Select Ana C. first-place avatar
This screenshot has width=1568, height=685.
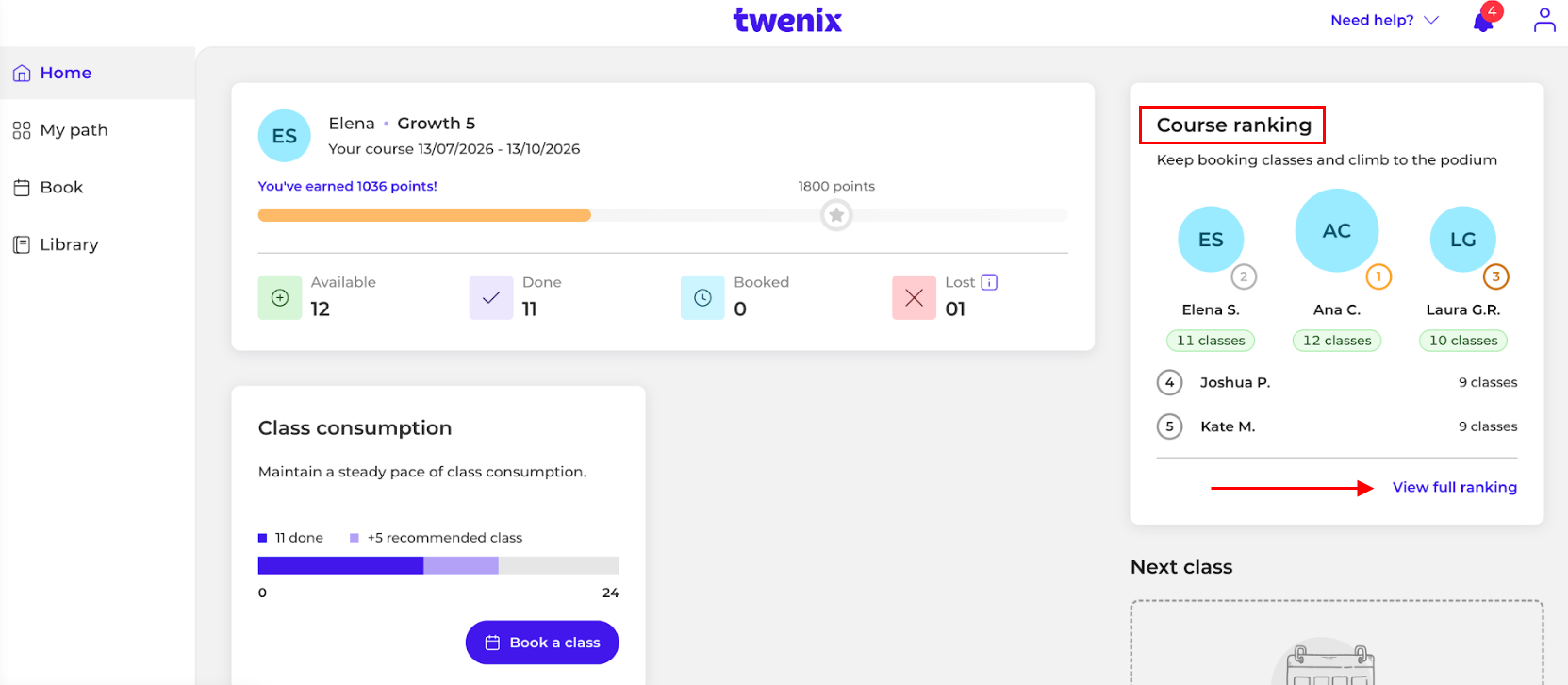(x=1337, y=231)
